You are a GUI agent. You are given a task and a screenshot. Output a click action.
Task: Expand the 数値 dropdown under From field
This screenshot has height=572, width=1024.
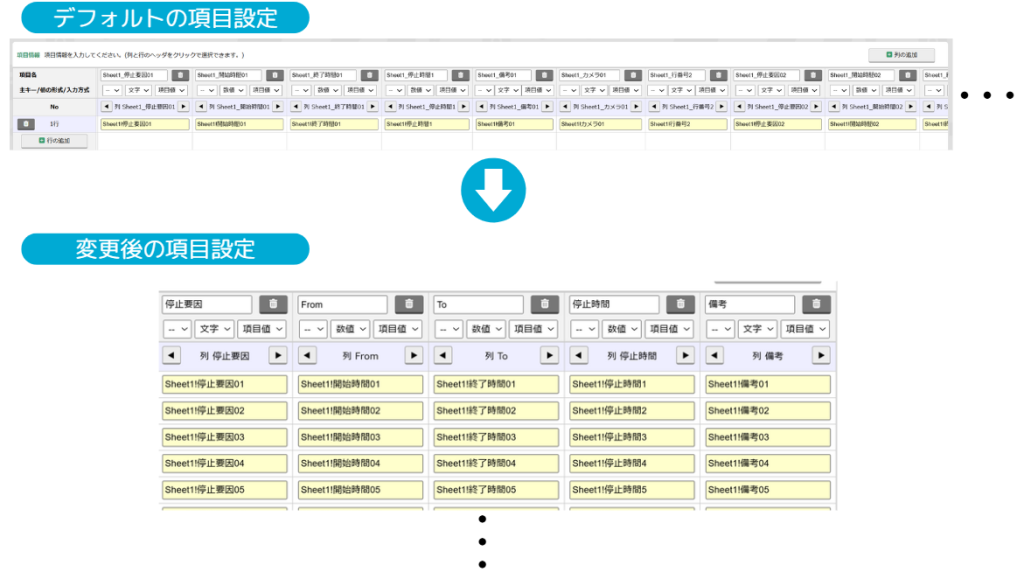tap(350, 329)
